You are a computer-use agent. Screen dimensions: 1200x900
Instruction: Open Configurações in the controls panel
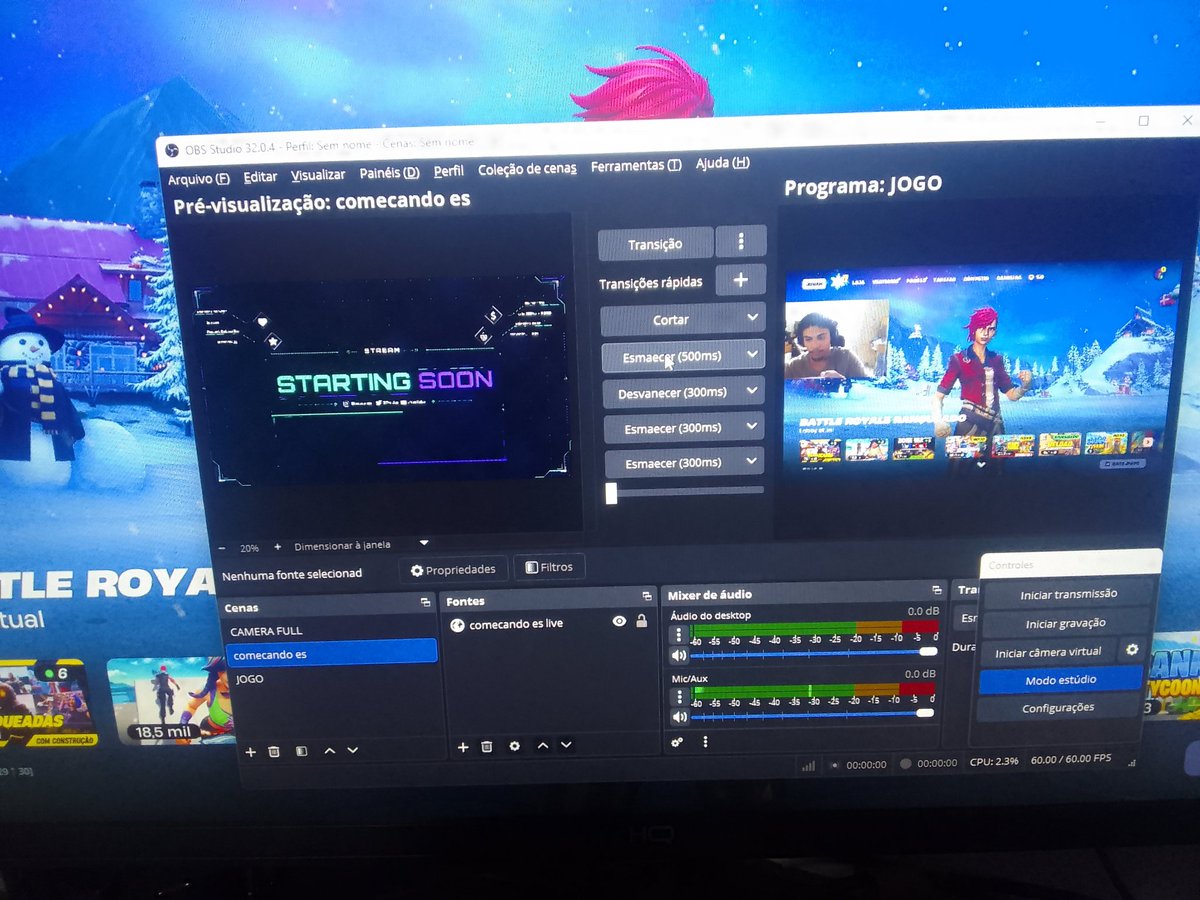1058,707
